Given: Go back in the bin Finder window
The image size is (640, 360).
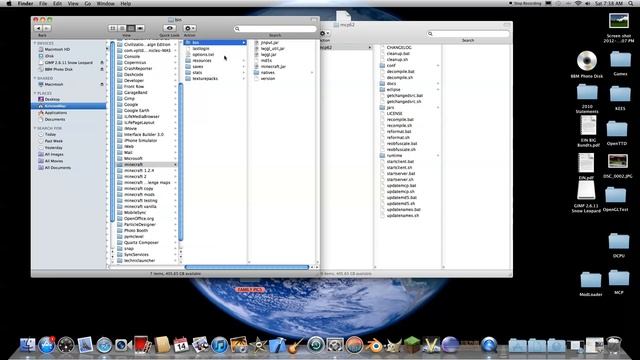Looking at the screenshot, I should coord(38,28).
